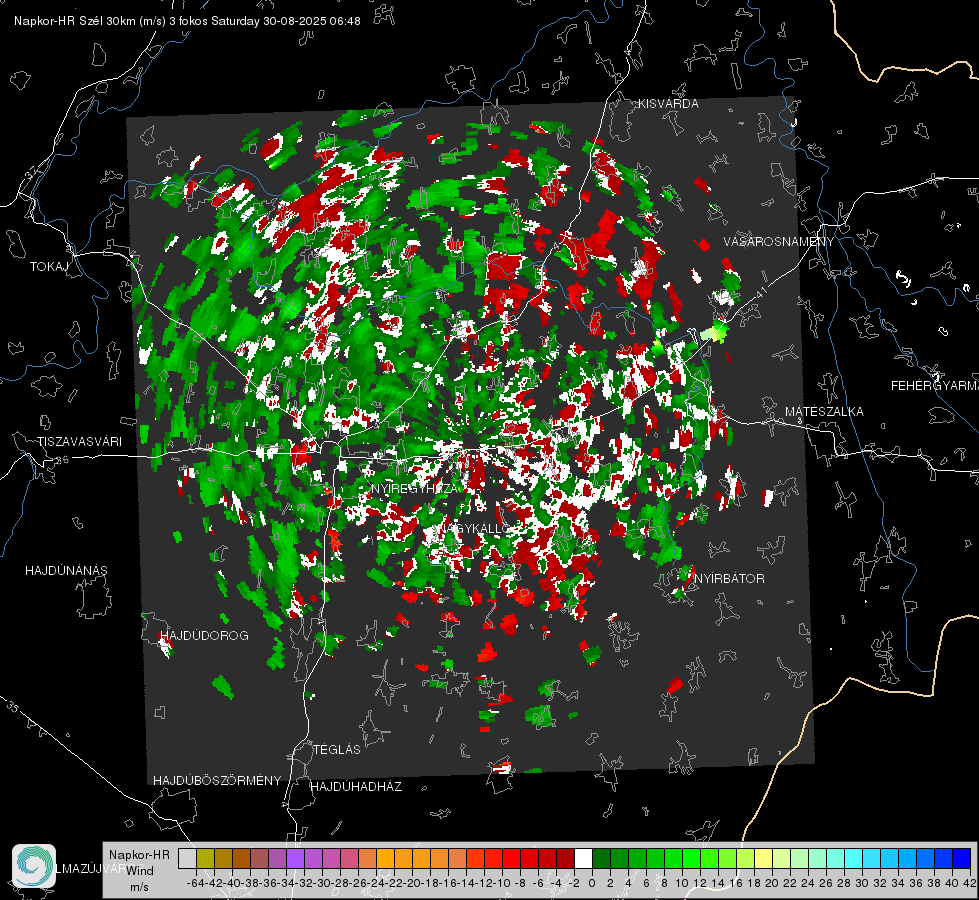The width and height of the screenshot is (979, 900).
Task: Click the NYÍRBÁTOR town label
Action: pyautogui.click(x=729, y=579)
